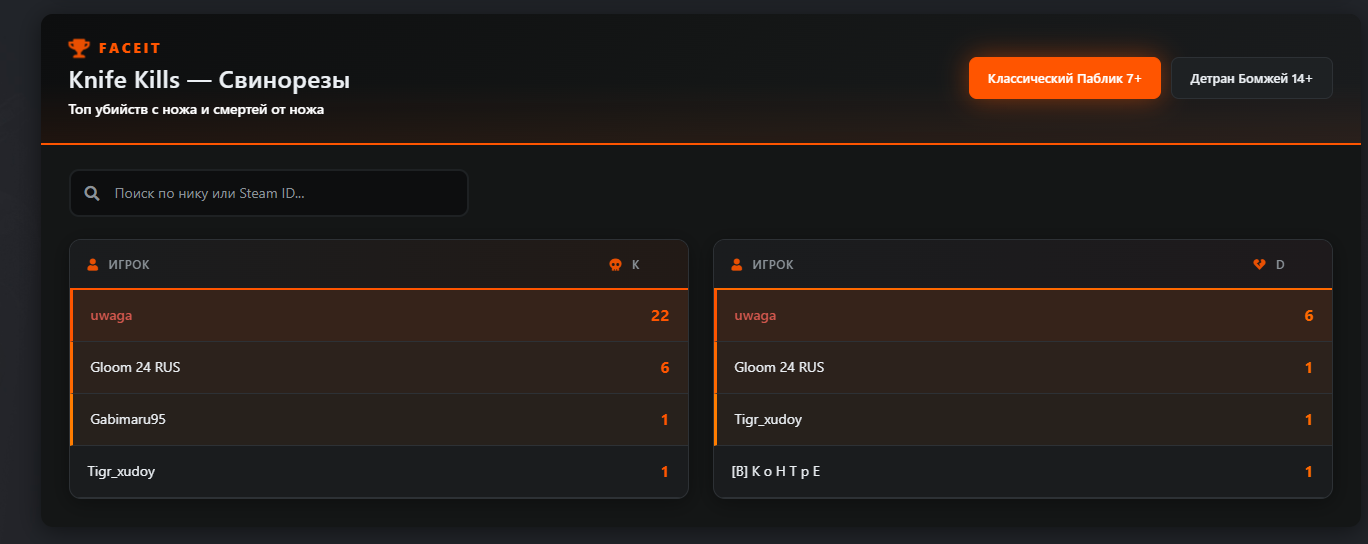Click the FACEIT trophy icon
The height and width of the screenshot is (544, 1368).
(79, 48)
